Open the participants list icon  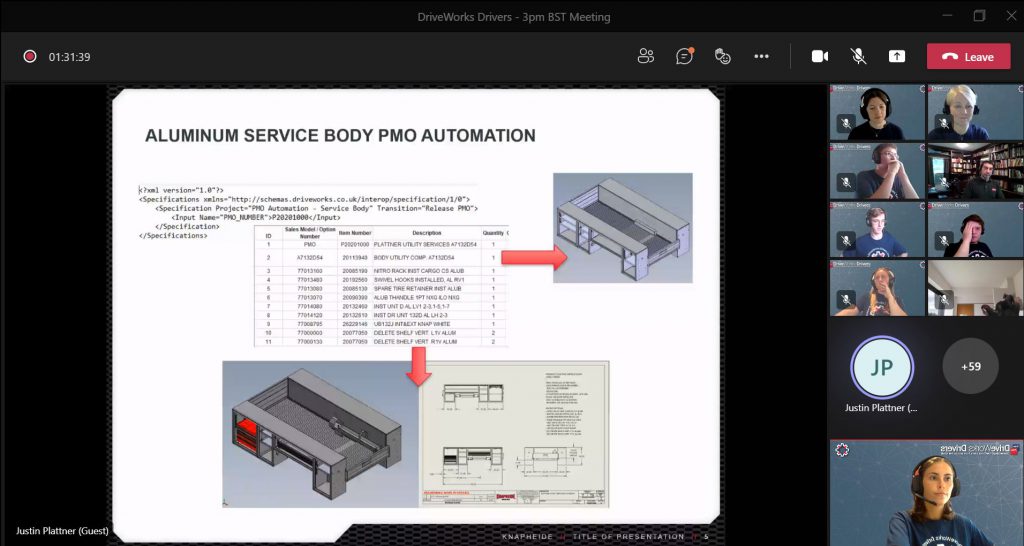click(x=645, y=56)
